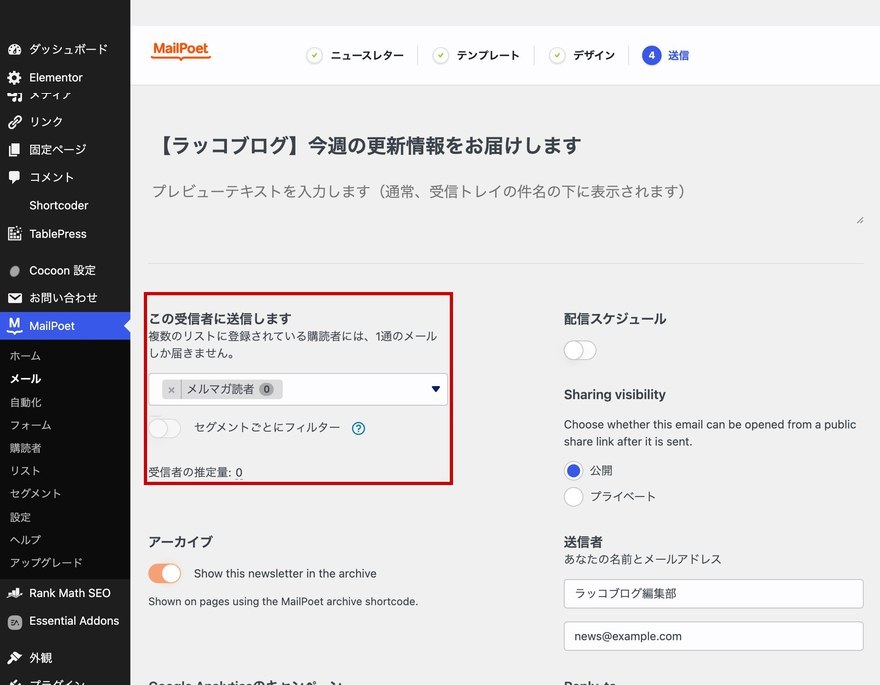The height and width of the screenshot is (685, 880).
Task: Turn off the archive newsletter toggle
Action: (x=164, y=573)
